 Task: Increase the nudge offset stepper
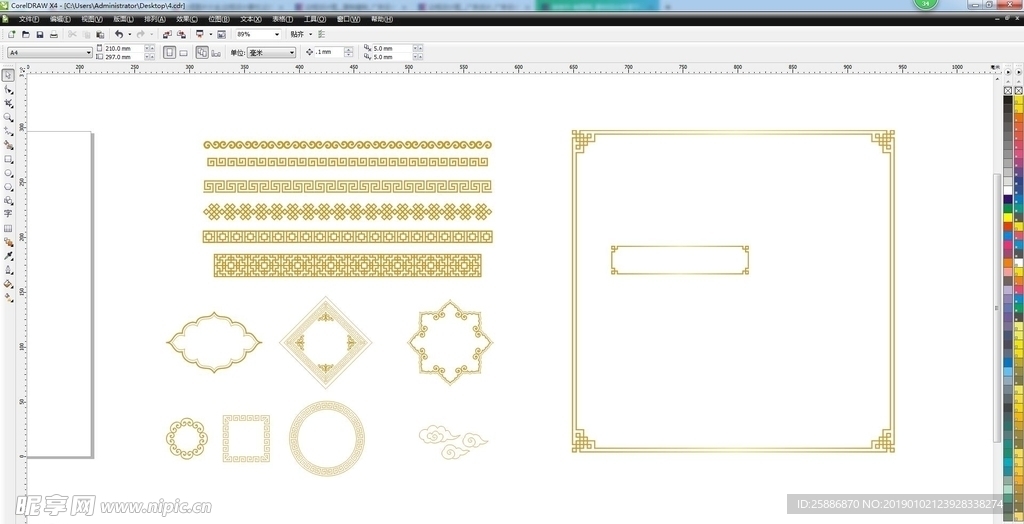click(349, 50)
